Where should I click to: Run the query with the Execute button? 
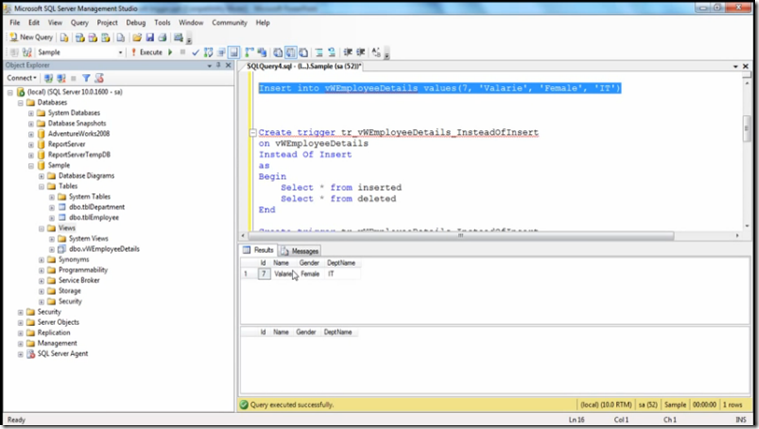coord(147,52)
